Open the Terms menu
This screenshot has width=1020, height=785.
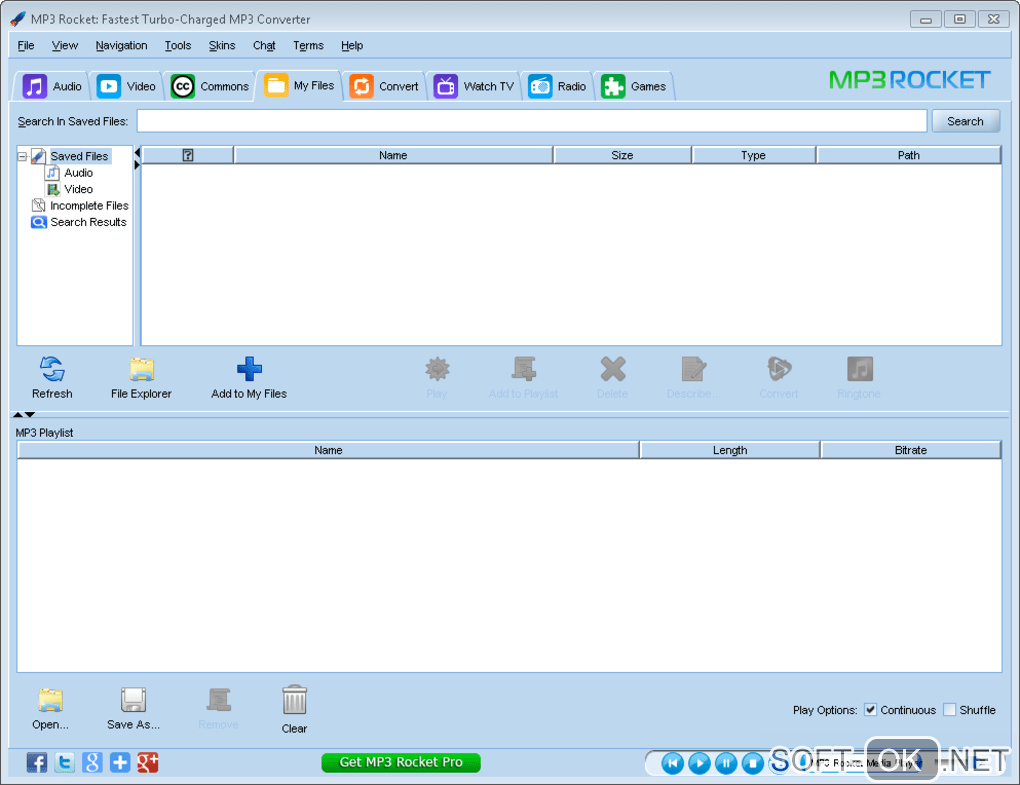click(x=308, y=46)
